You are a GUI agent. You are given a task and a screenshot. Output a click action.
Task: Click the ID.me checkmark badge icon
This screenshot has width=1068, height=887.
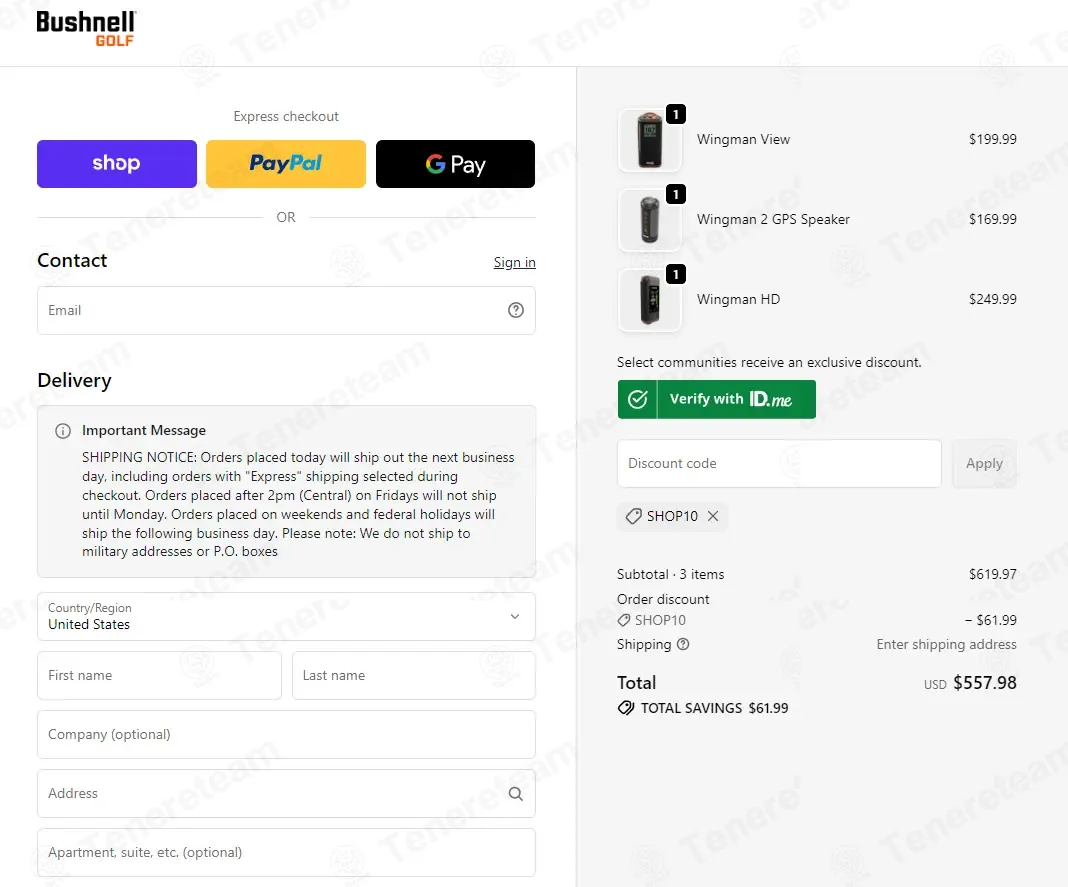pyautogui.click(x=638, y=399)
